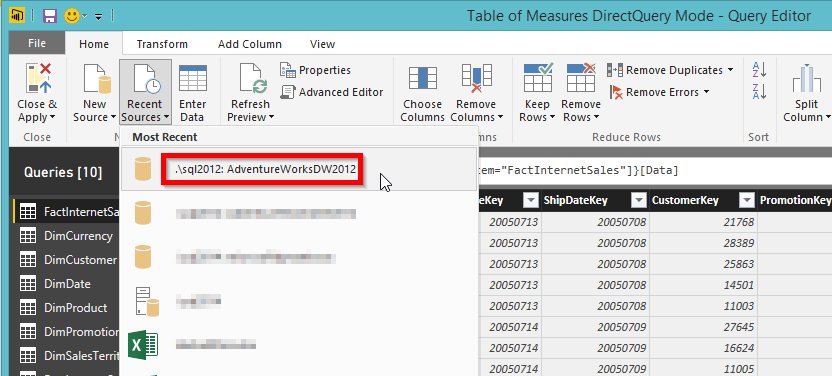This screenshot has height=376, width=832.
Task: Click the smiley feedback icon
Action: click(x=71, y=16)
